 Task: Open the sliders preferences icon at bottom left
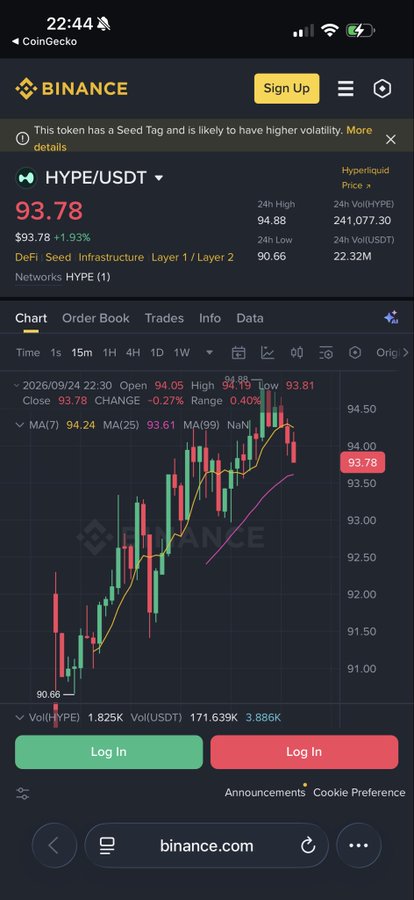tap(22, 793)
